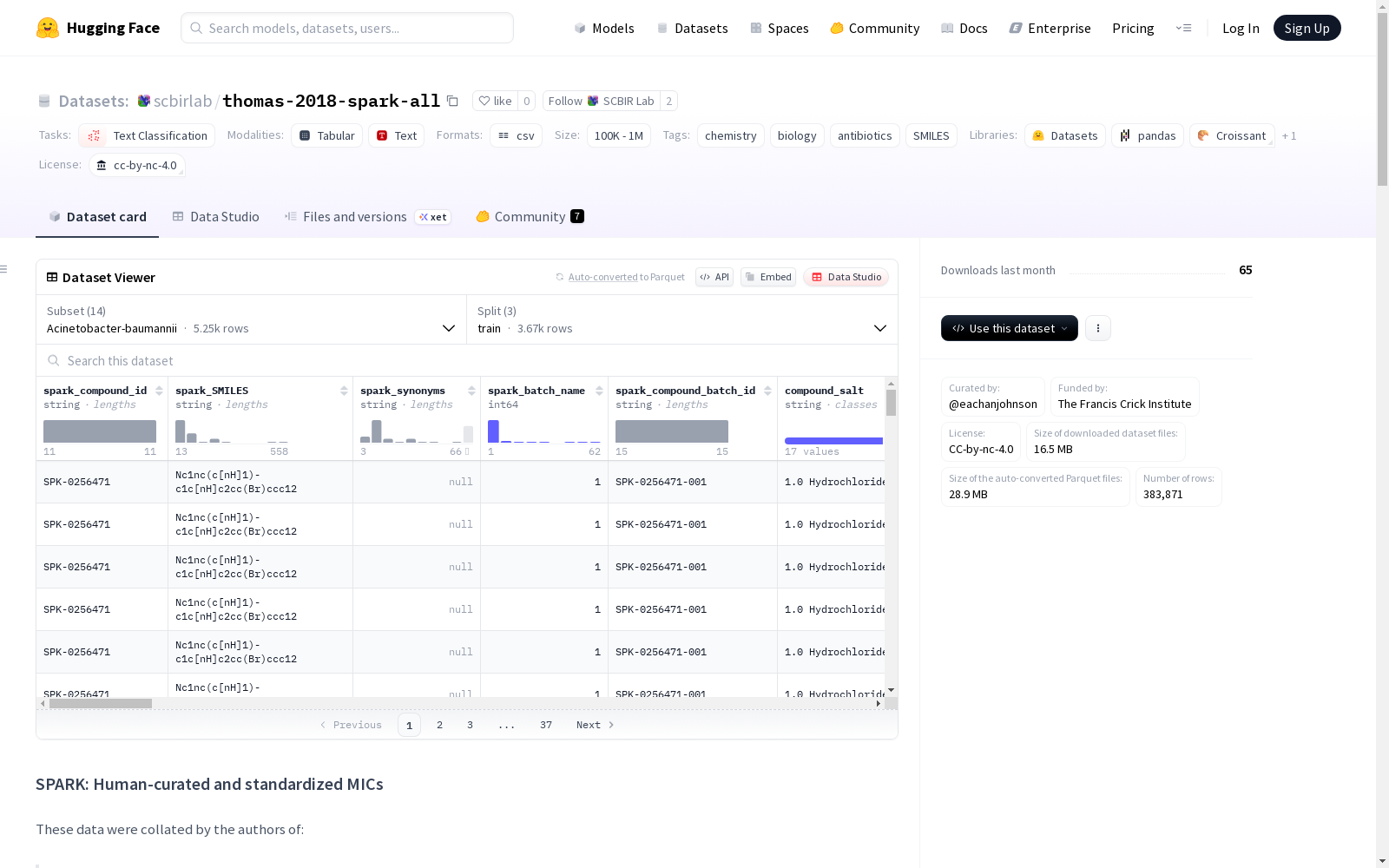Go to page 3 of the table
Viewport: 1389px width, 868px height.
point(471,725)
